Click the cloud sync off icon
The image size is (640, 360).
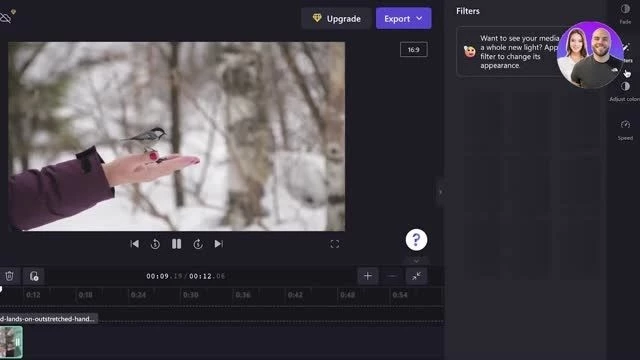pos(6,18)
